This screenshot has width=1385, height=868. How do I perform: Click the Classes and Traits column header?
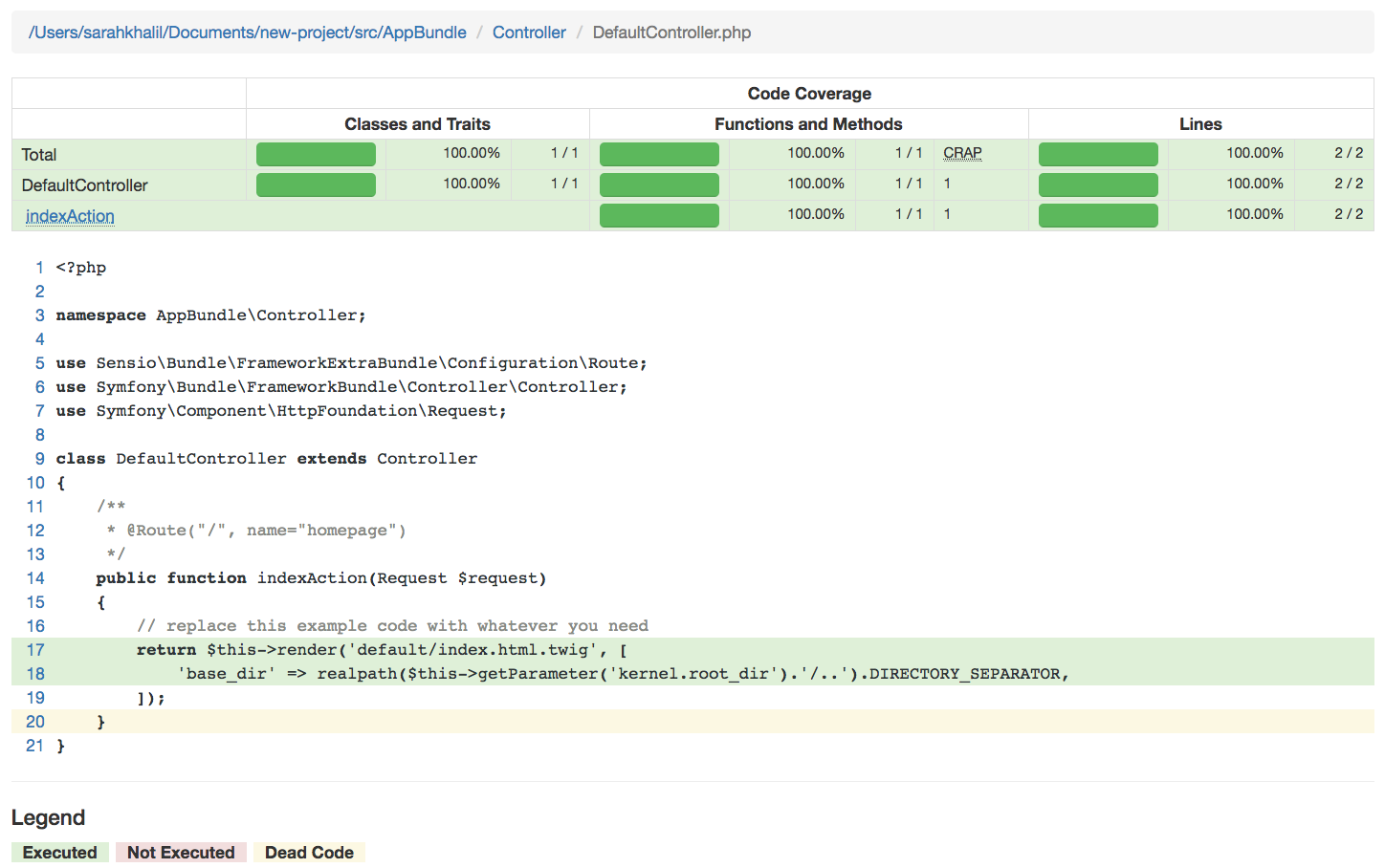click(x=417, y=124)
